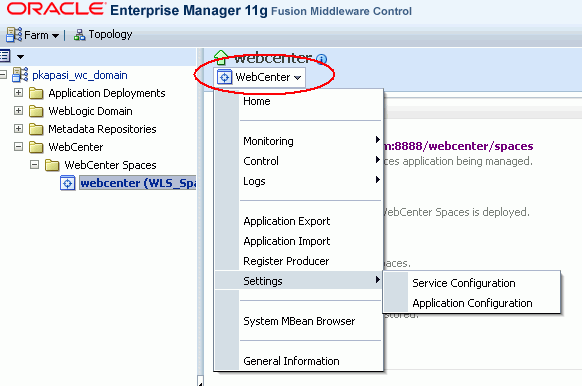This screenshot has width=582, height=386.
Task: Expand the Application Deployments folder
Action: pos(18,92)
